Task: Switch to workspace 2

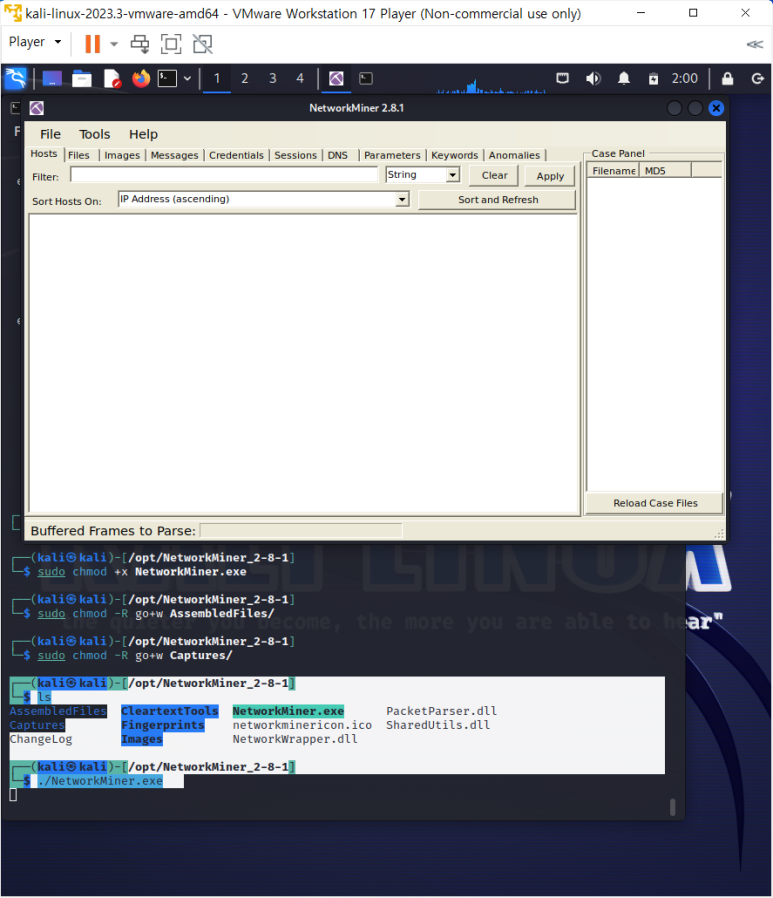Action: coord(244,78)
